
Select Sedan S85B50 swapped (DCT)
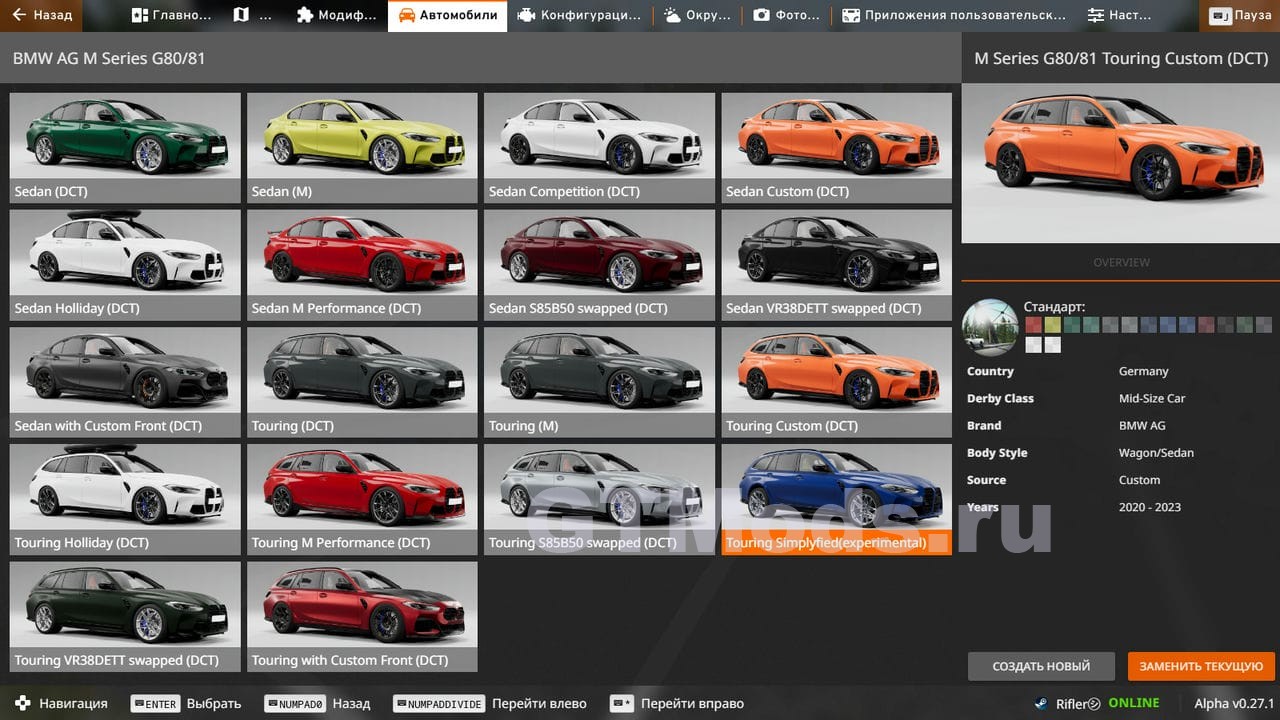click(600, 265)
